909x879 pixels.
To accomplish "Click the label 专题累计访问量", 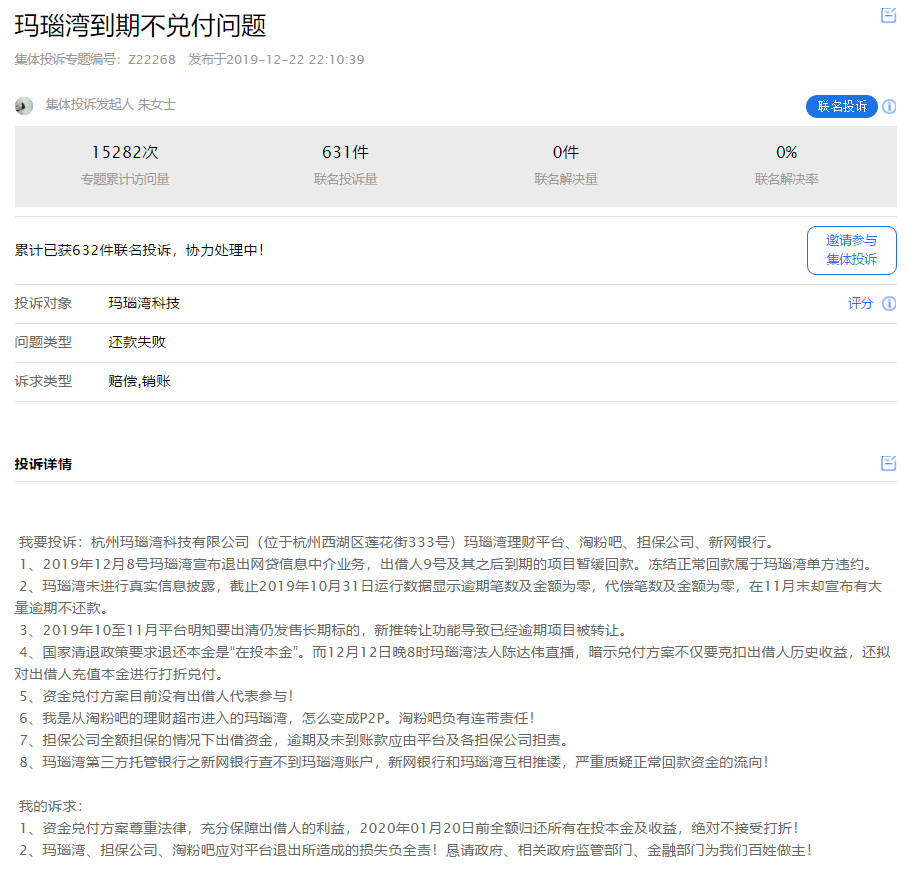I will click(125, 179).
